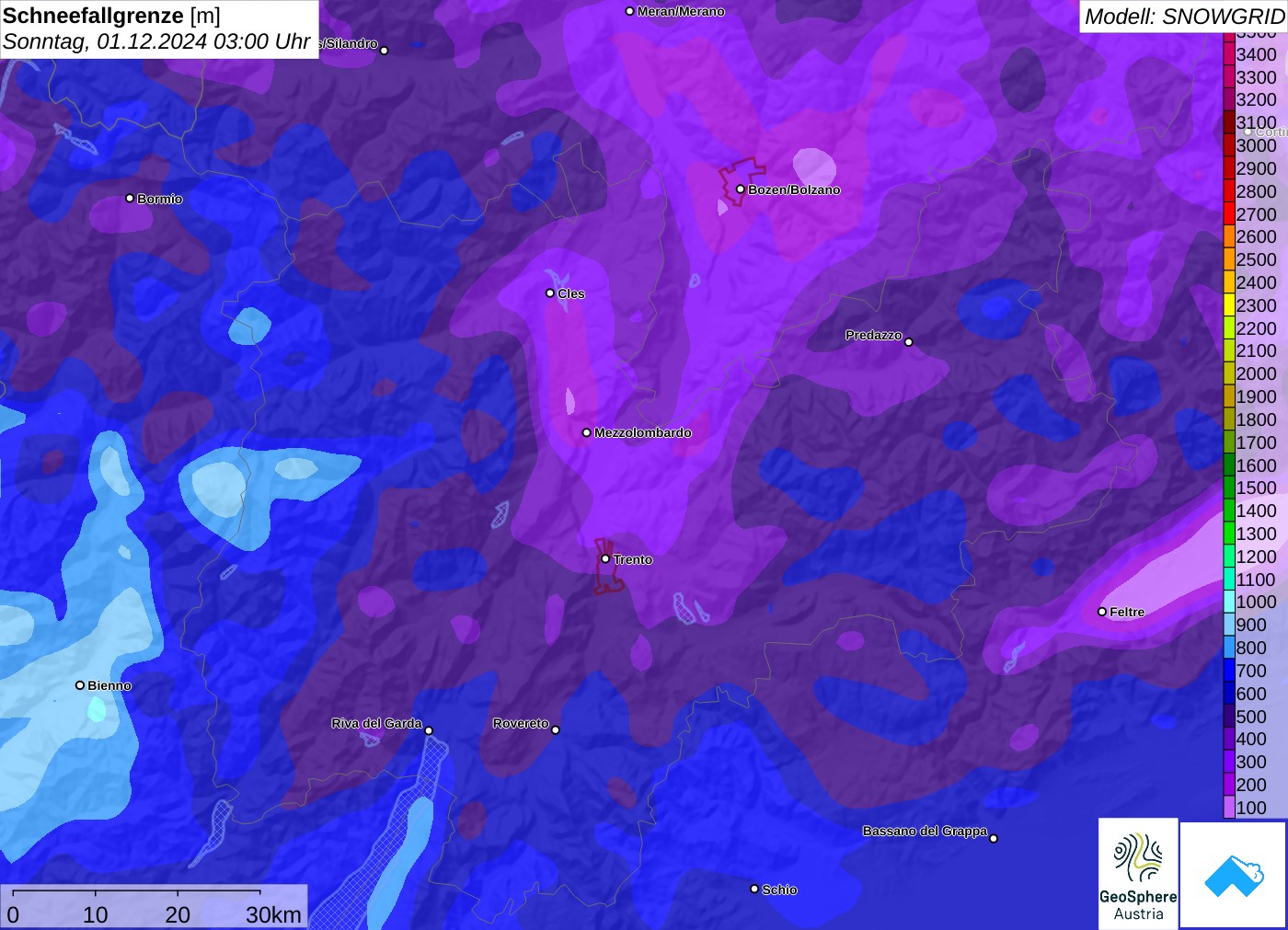Click the Mezzolombardo label

pos(643,432)
